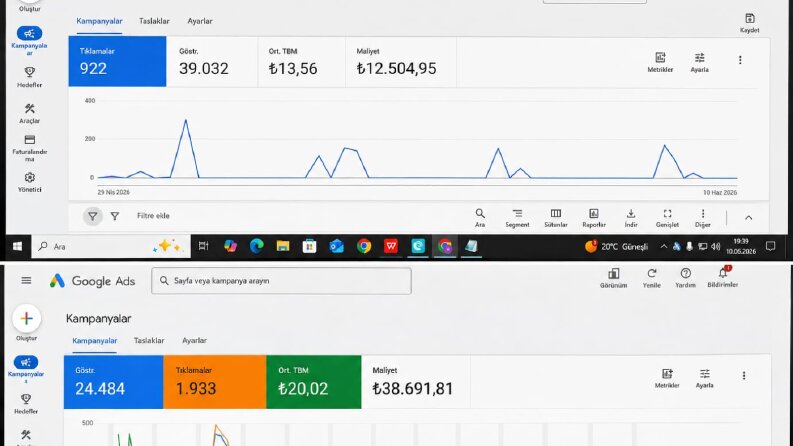
Task: Select Hedefler in the lower window sidebar
Action: [26, 404]
